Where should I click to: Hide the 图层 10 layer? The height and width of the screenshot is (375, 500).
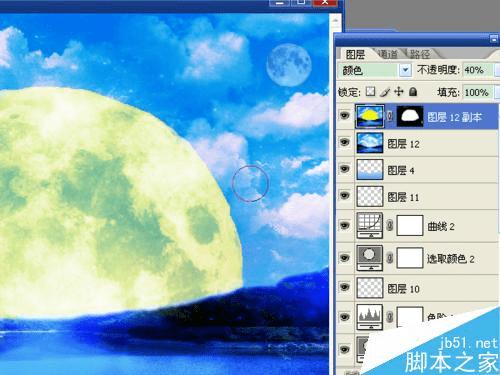[345, 287]
